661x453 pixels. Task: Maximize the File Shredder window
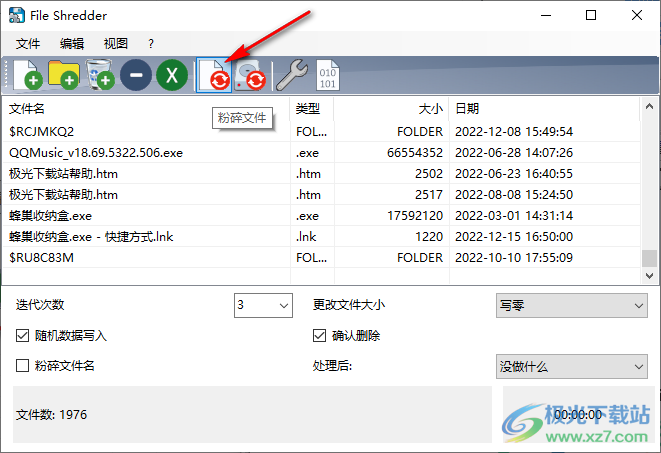point(591,16)
